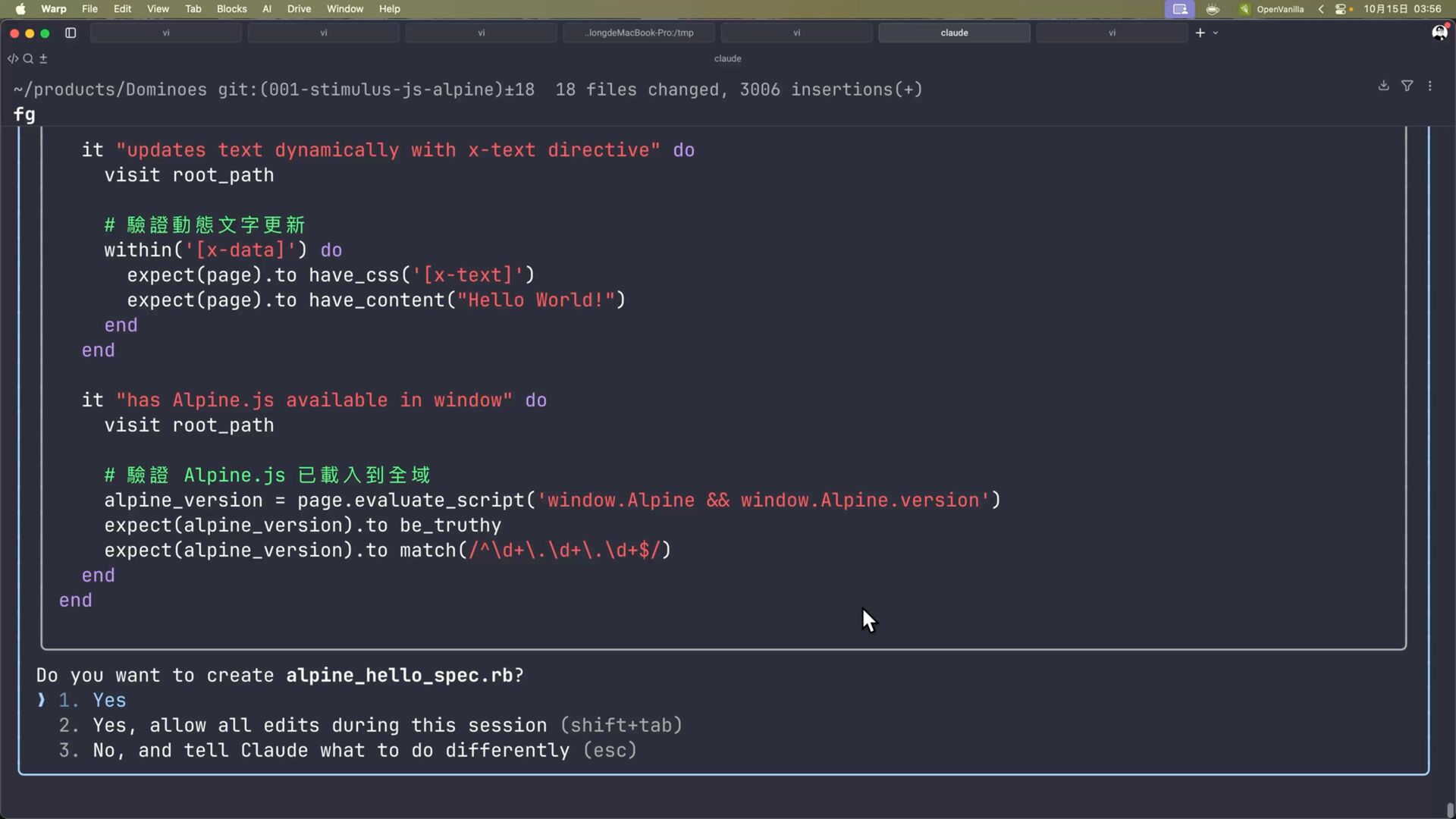Open the block three-dot overflow menu
This screenshot has width=1456, height=819.
click(x=1430, y=86)
